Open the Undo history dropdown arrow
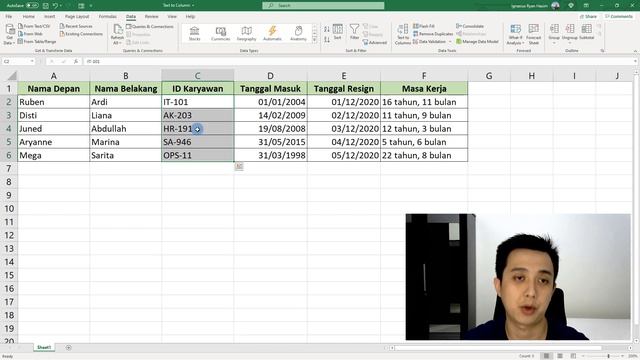The width and height of the screenshot is (640, 360). (x=61, y=6)
